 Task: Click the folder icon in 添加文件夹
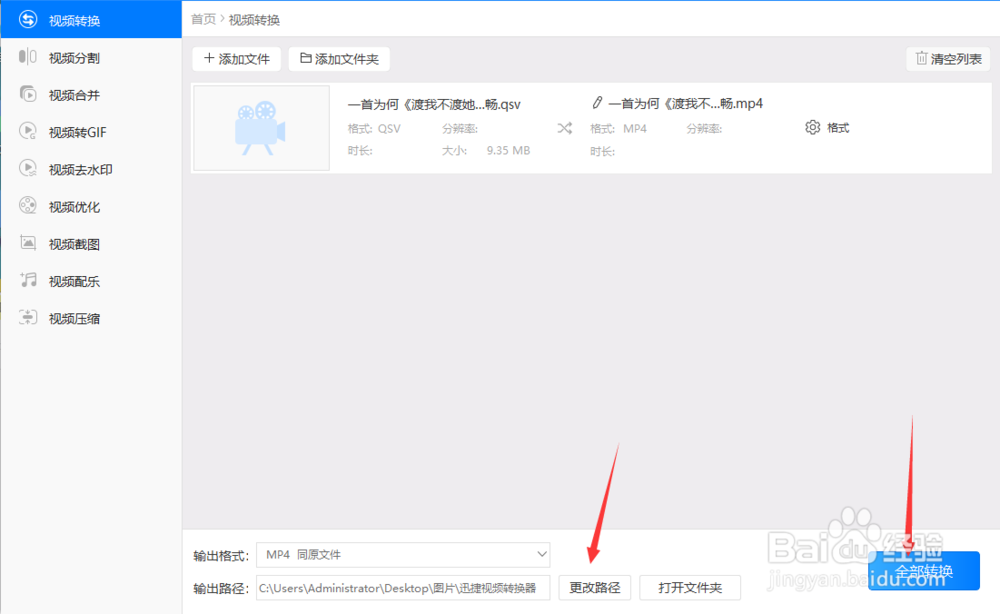(x=306, y=58)
